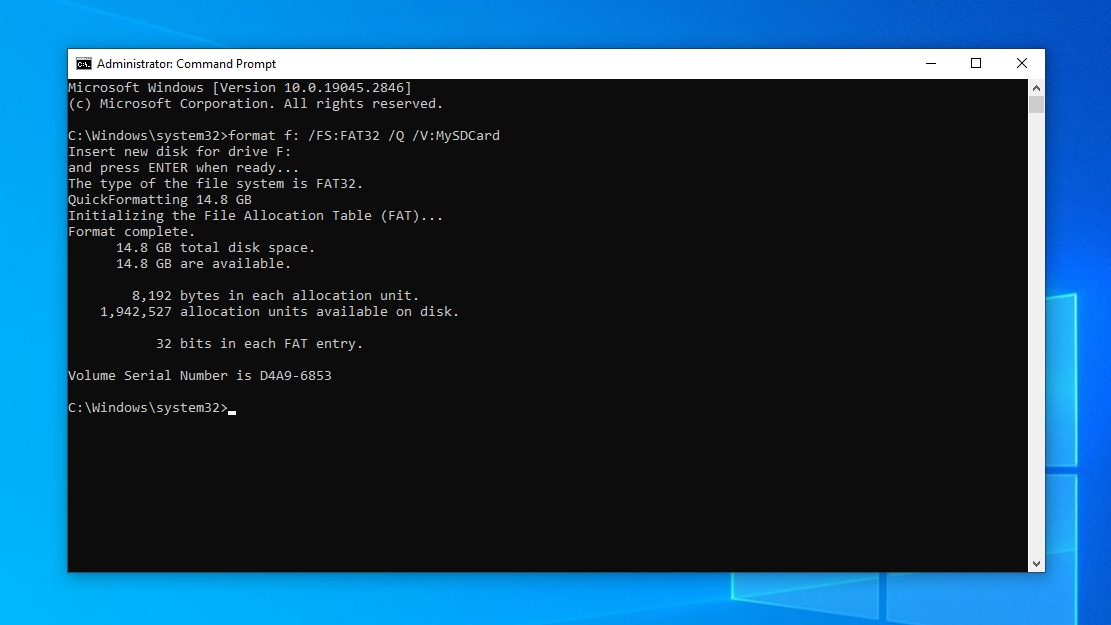Click 'Volume Serial Number is D4A9-6853' line

200,376
